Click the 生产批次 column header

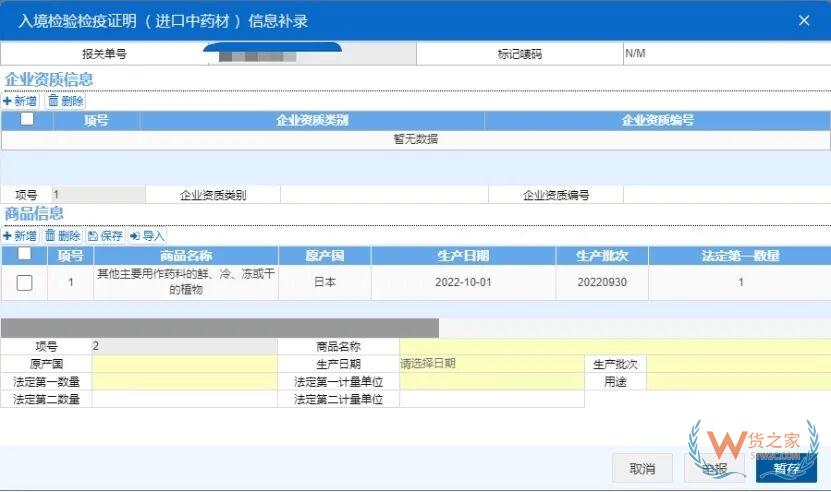pyautogui.click(x=602, y=256)
